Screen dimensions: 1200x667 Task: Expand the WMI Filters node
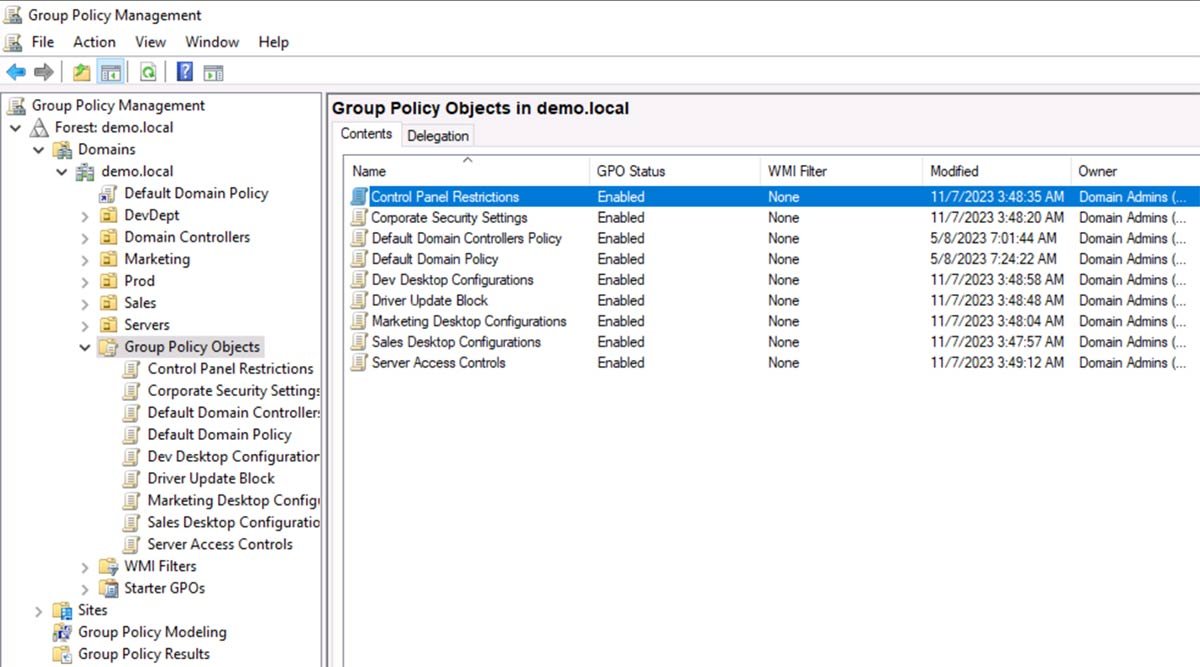(85, 567)
